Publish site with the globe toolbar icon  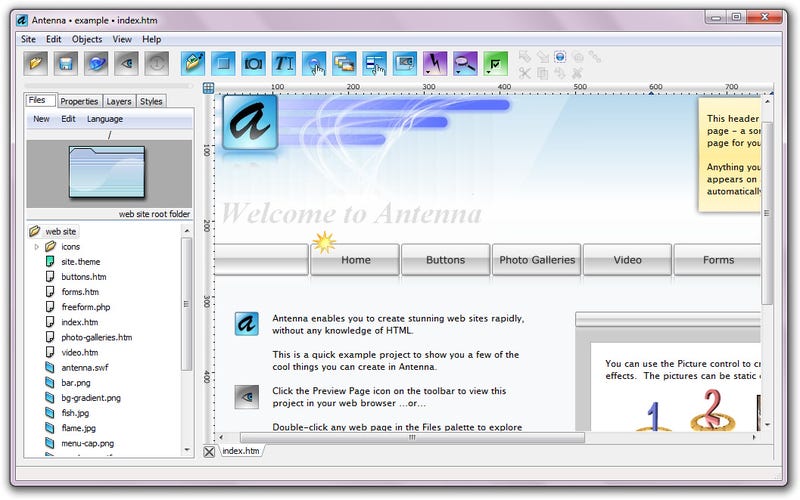(x=96, y=63)
